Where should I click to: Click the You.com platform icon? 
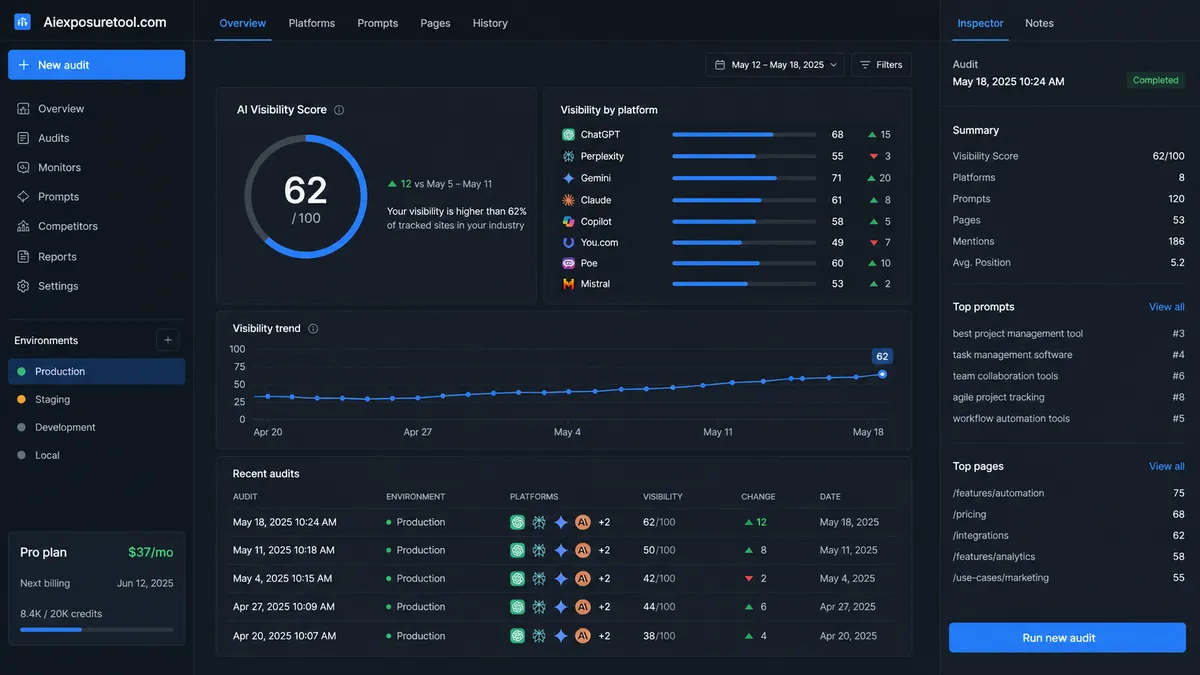click(569, 242)
